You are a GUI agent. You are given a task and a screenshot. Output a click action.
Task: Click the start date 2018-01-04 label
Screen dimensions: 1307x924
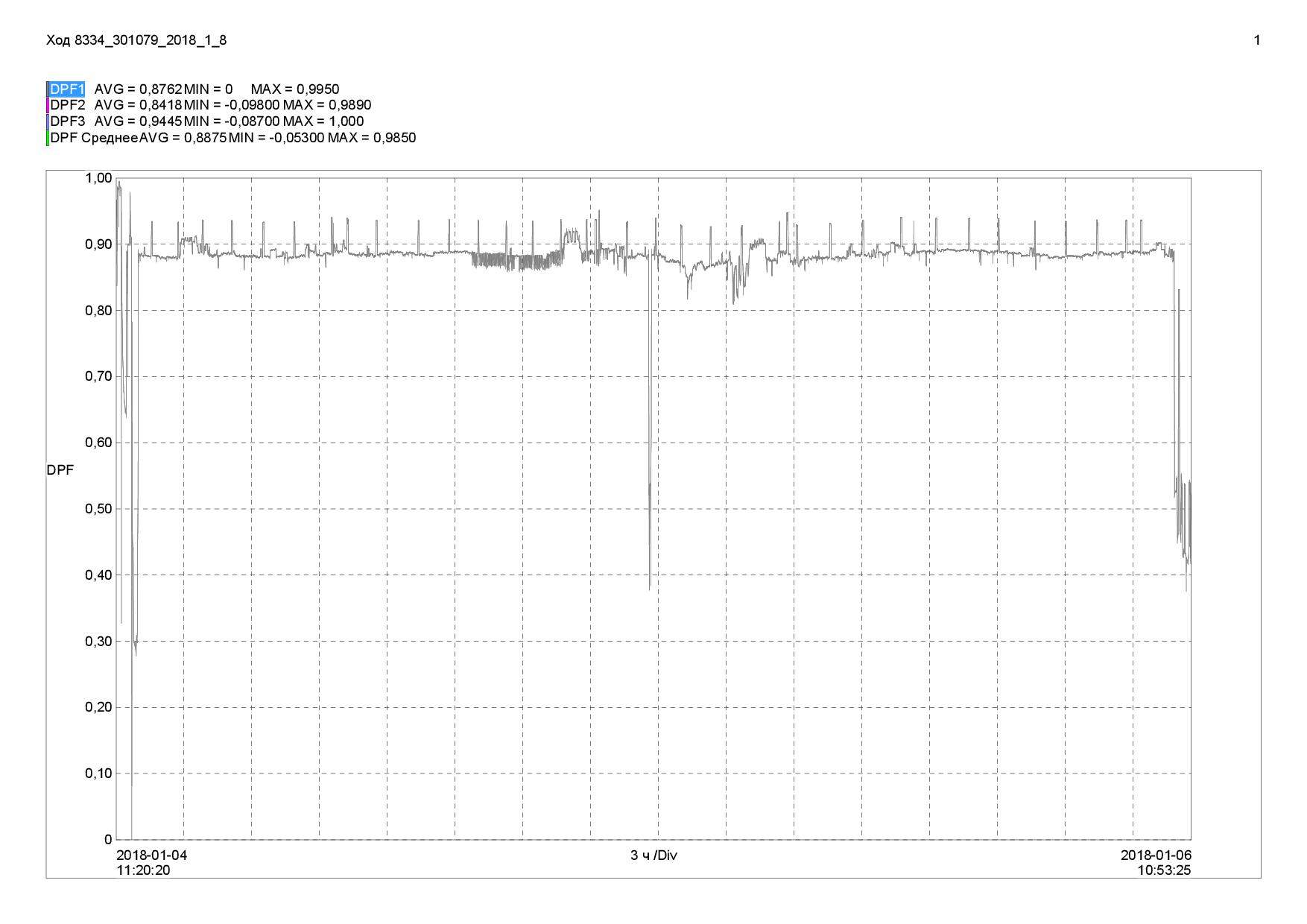pos(152,855)
